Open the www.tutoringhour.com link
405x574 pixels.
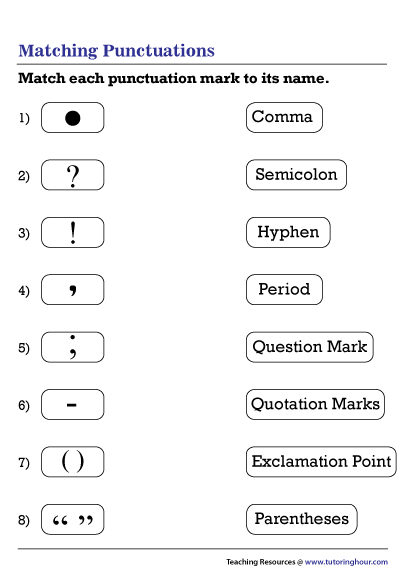[346, 562]
